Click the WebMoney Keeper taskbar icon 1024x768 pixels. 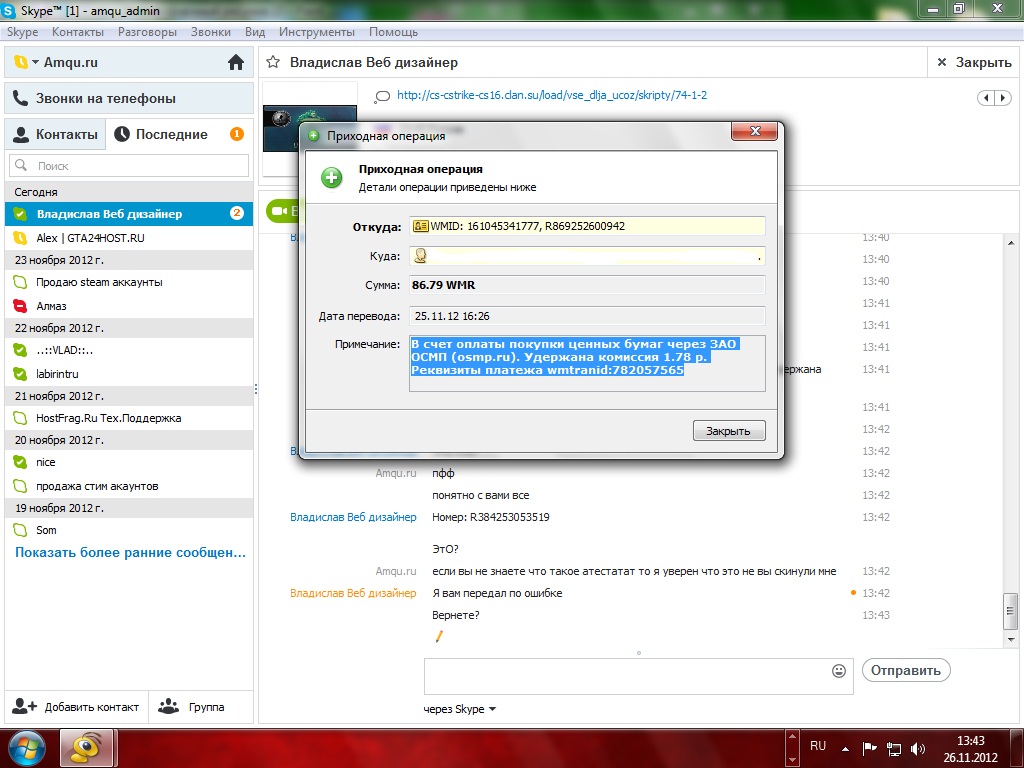[86, 748]
